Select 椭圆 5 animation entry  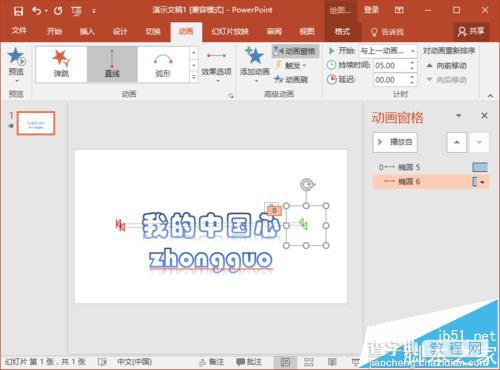pos(431,167)
